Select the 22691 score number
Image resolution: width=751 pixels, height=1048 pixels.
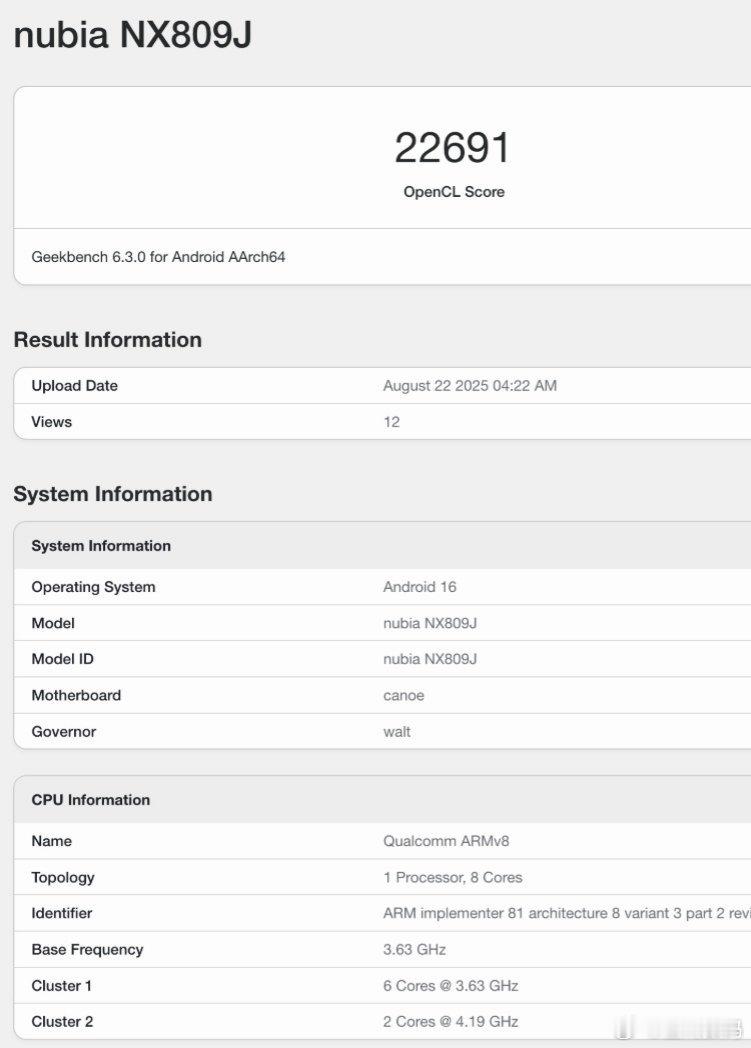(x=452, y=148)
